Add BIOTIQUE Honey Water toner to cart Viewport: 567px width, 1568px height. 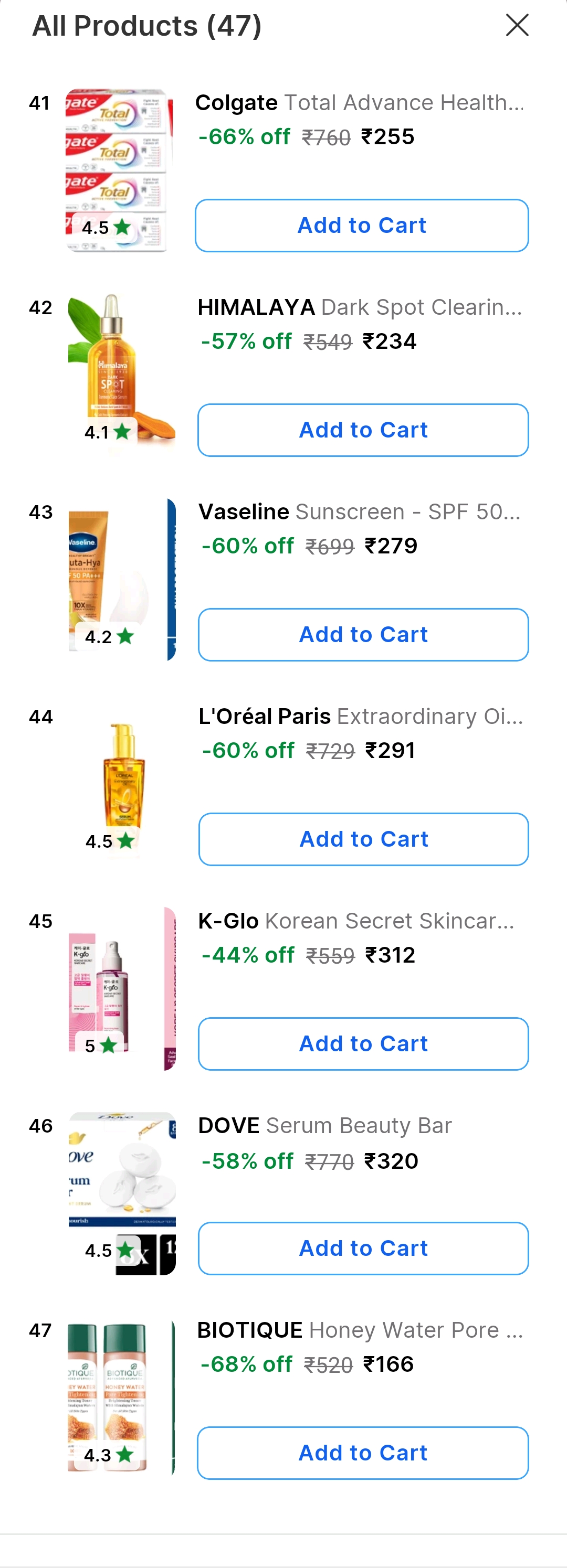pos(362,1453)
